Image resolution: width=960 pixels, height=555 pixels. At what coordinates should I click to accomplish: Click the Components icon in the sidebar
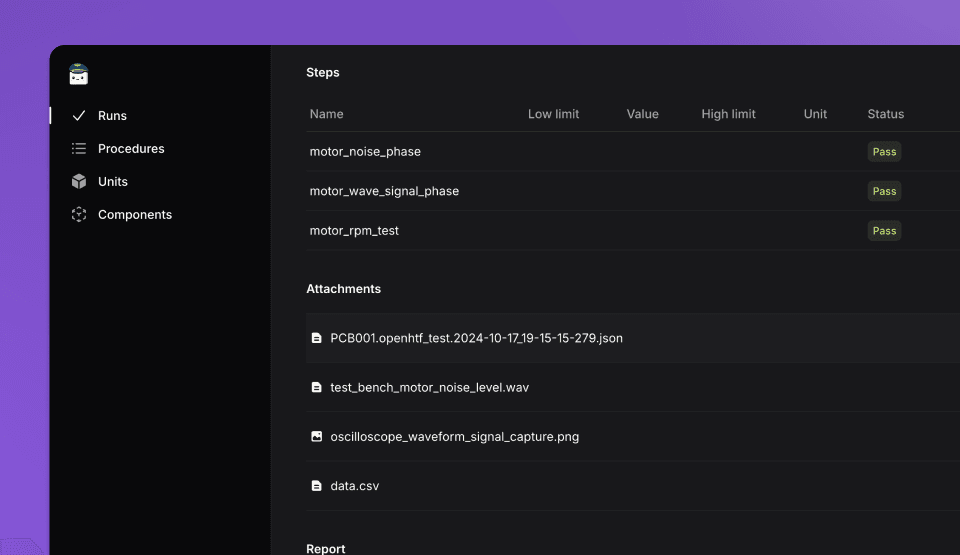(x=78, y=214)
